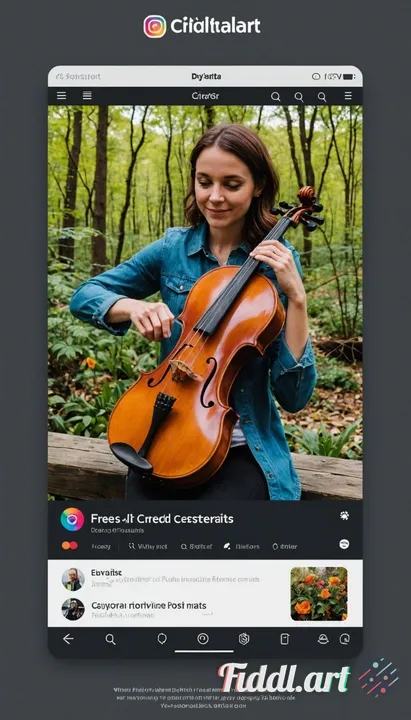Click the gear icon beside the post title
This screenshot has height=720, width=411.
[x=344, y=515]
